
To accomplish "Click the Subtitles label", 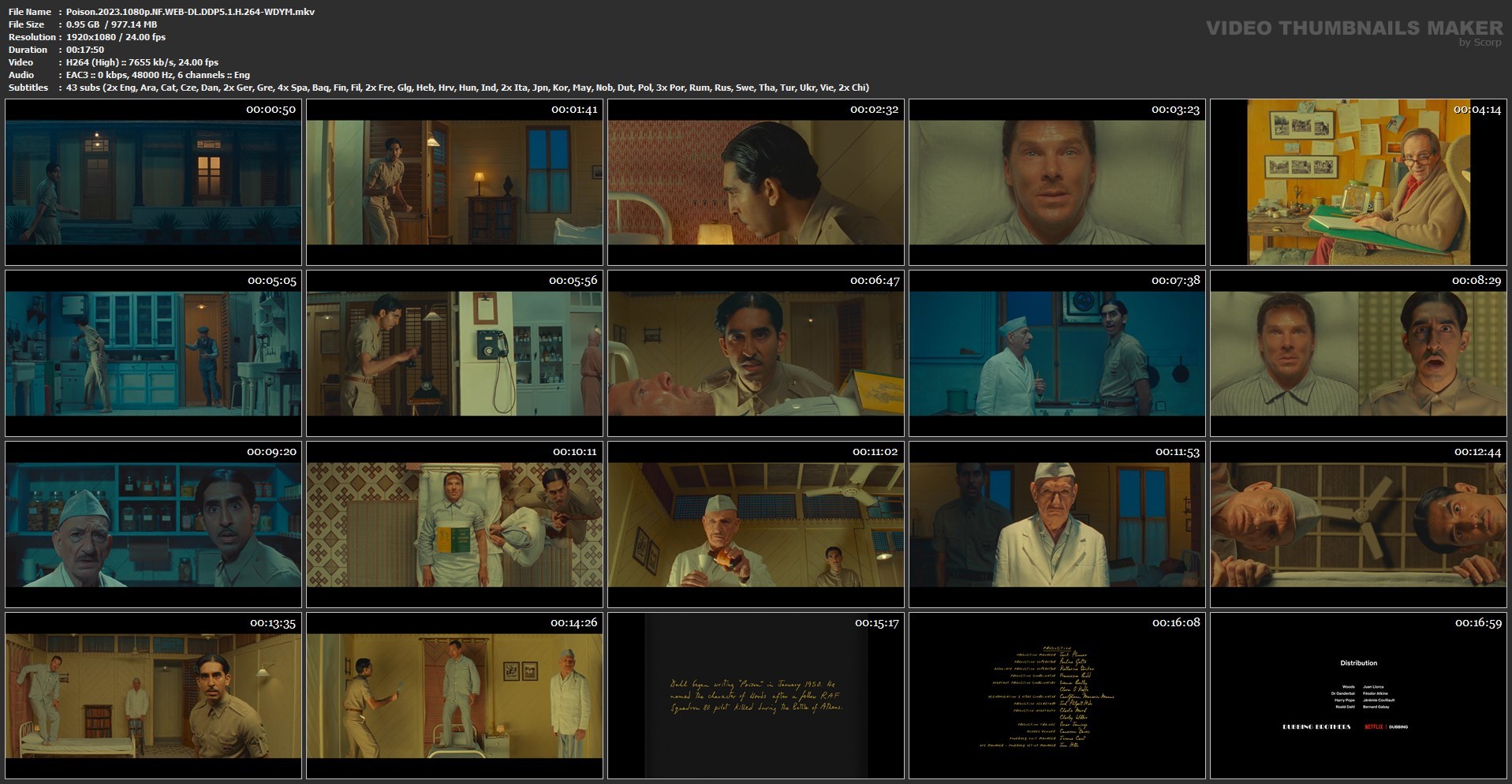I will (x=28, y=88).
